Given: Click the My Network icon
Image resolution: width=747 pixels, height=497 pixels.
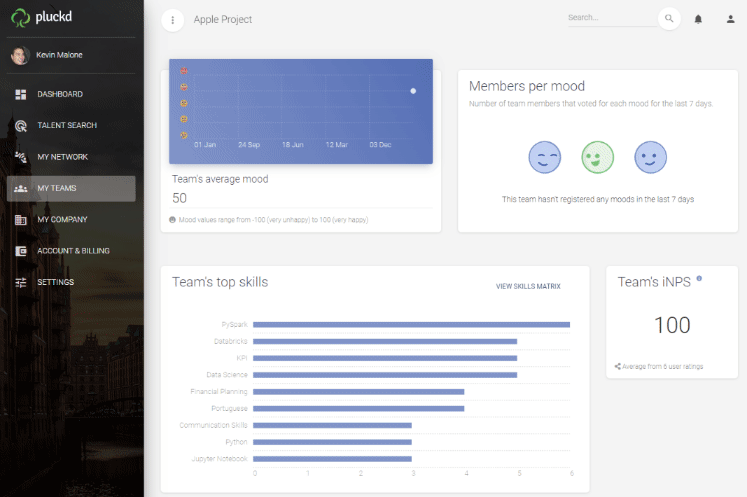Looking at the screenshot, I should 20,157.
